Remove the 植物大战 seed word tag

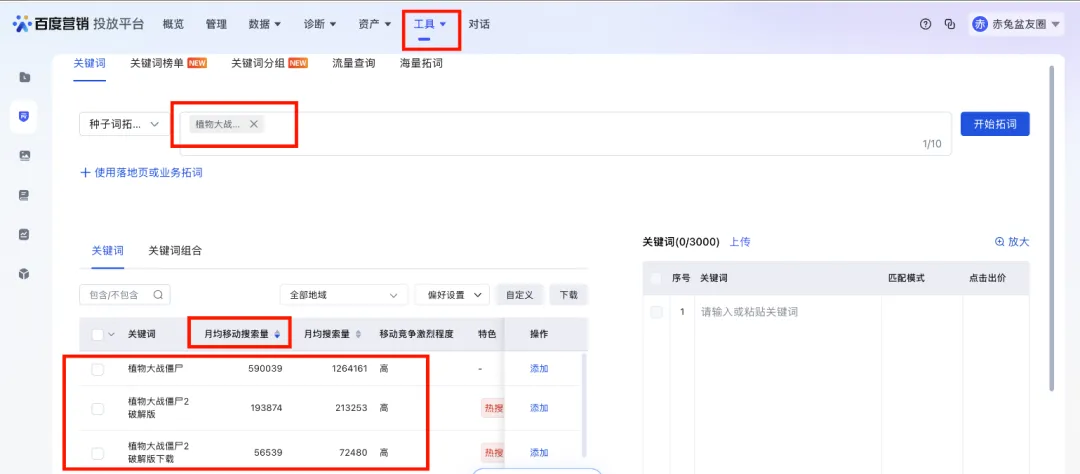pos(253,124)
